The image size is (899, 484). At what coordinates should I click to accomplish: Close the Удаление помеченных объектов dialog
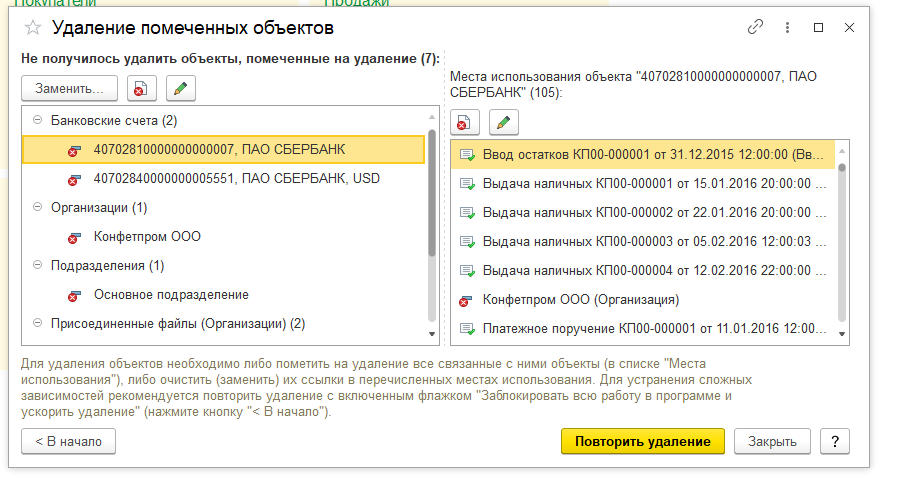pos(850,28)
